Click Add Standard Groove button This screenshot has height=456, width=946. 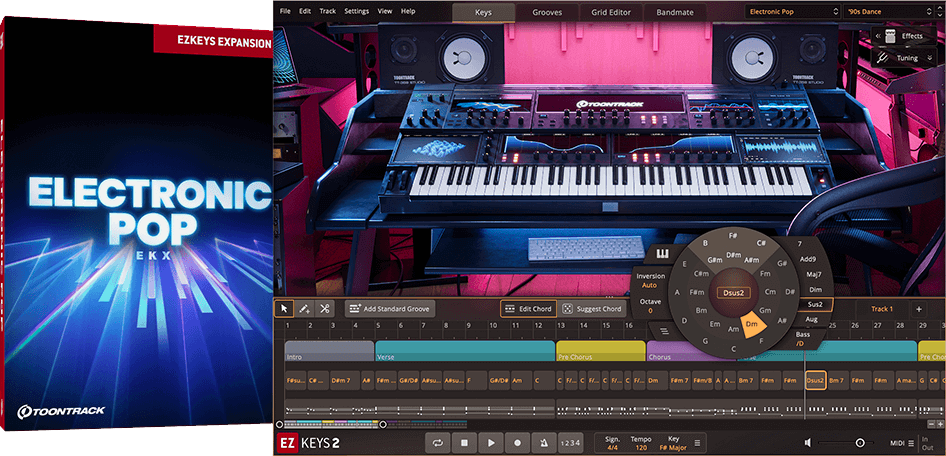[390, 309]
